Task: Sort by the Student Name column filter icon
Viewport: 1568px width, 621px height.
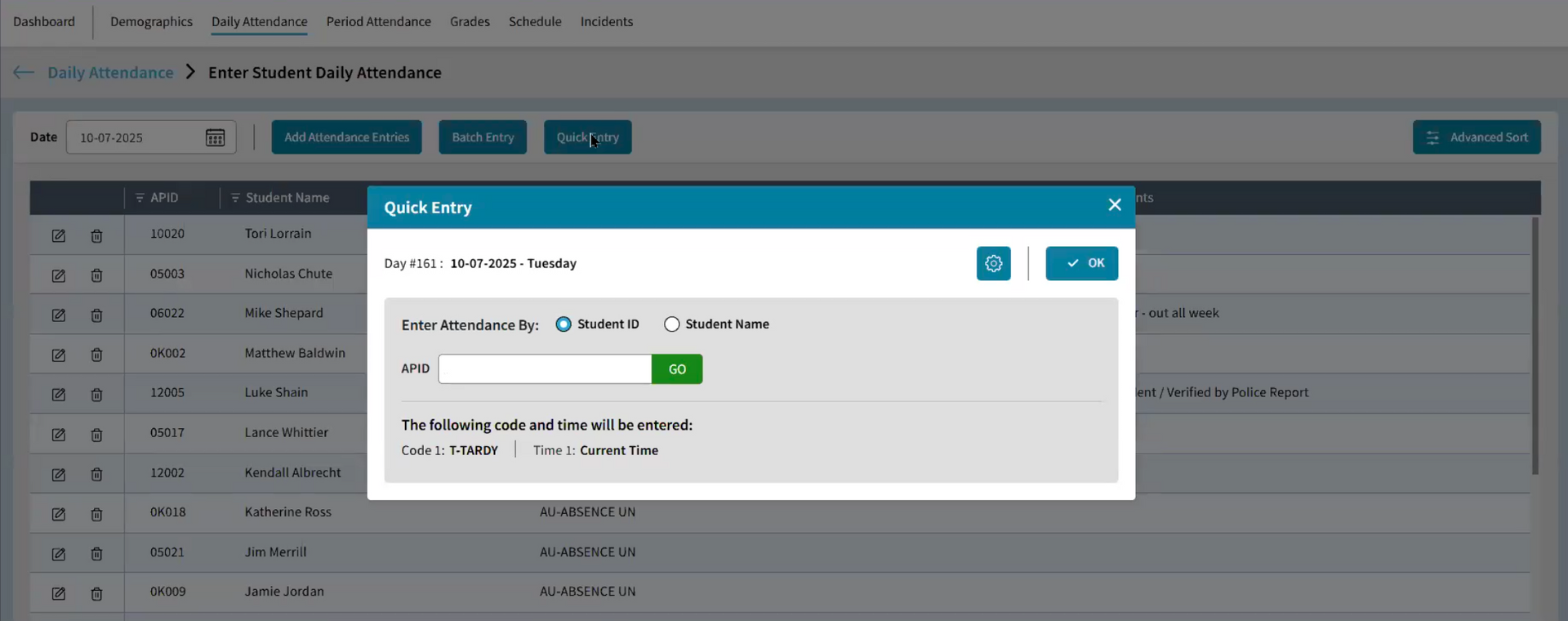Action: (235, 198)
